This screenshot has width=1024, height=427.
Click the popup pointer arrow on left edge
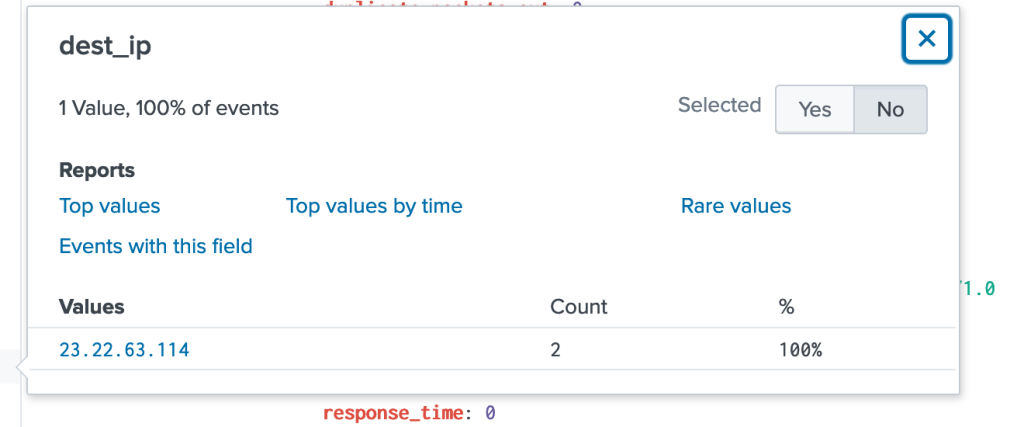22,368
